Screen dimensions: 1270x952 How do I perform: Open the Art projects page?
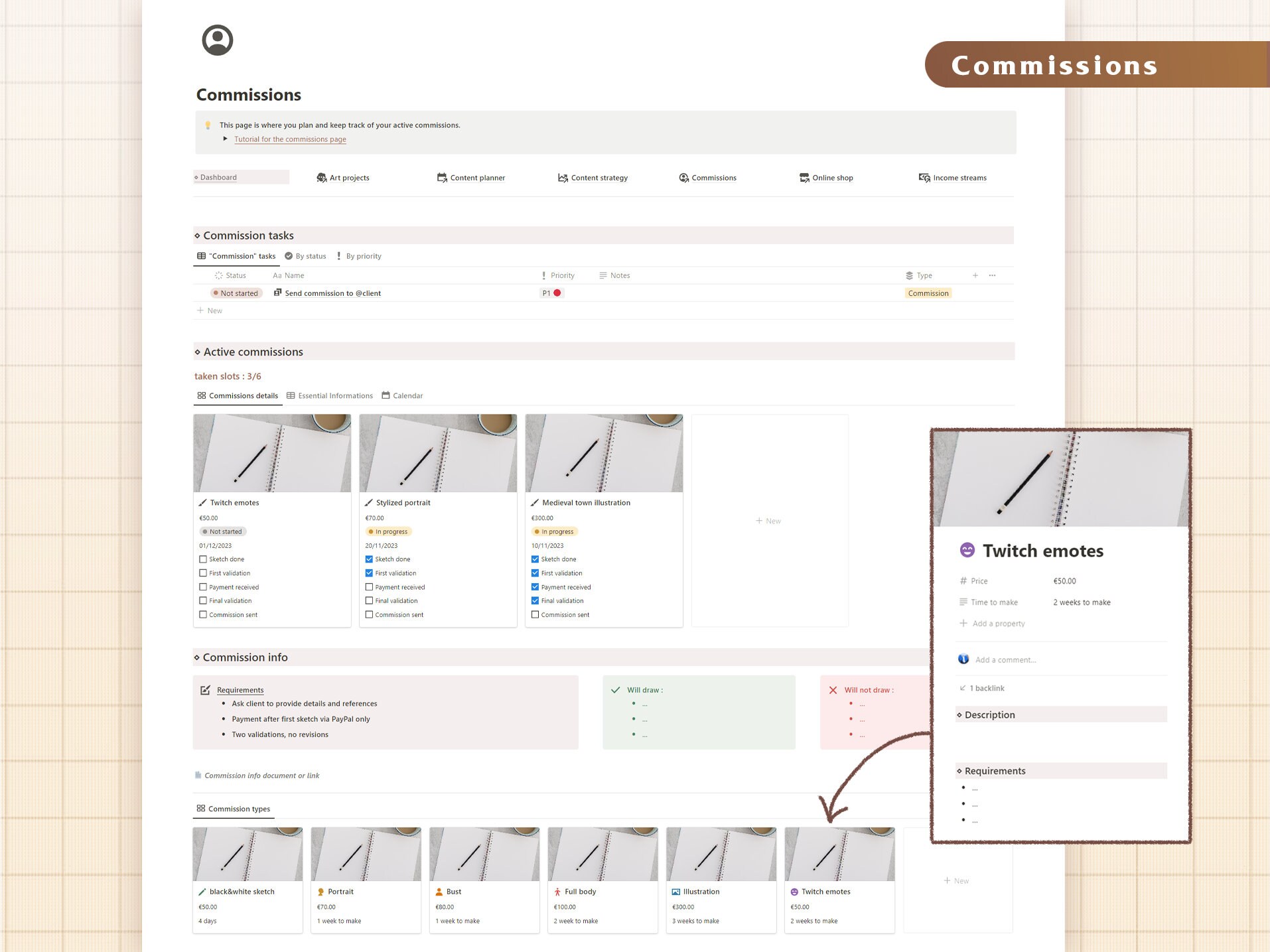[x=350, y=177]
